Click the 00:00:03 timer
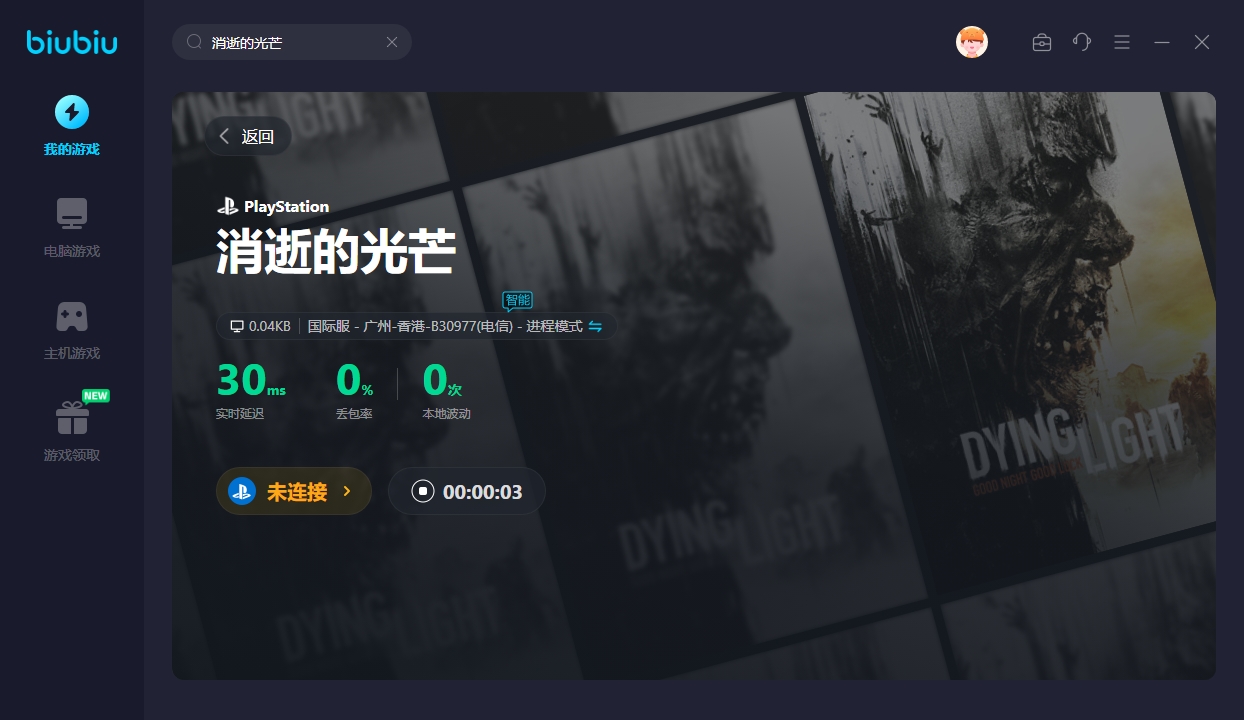The height and width of the screenshot is (720, 1244). click(483, 492)
